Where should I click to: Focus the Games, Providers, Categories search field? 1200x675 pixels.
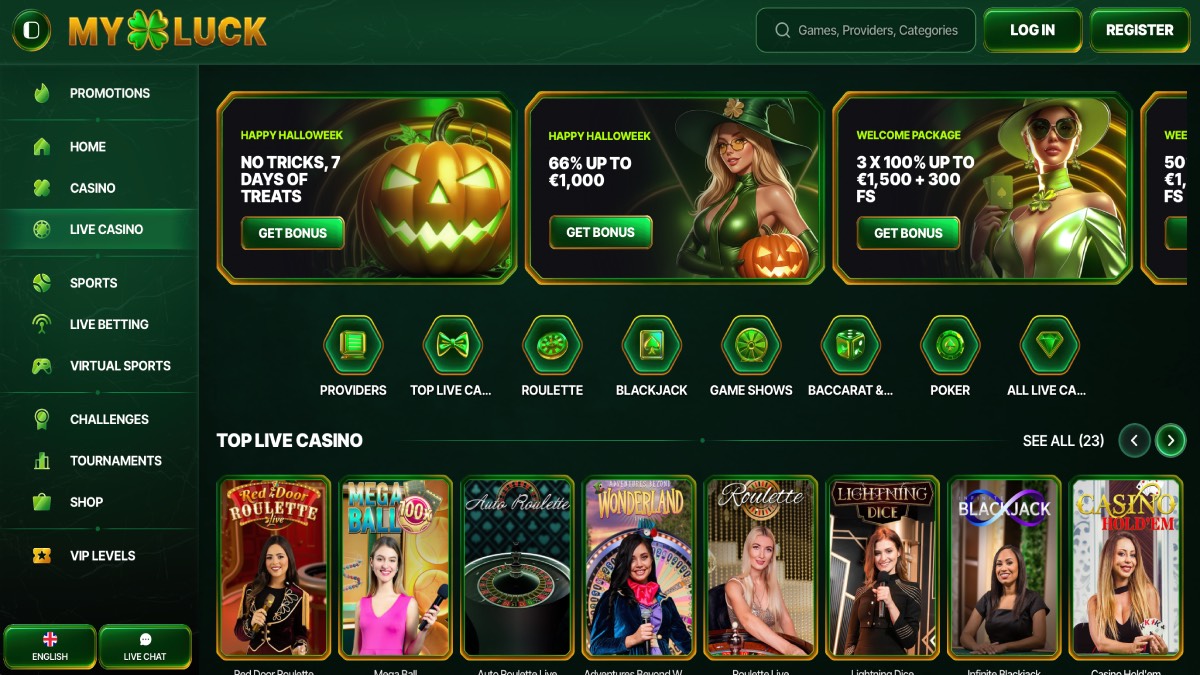(x=866, y=30)
